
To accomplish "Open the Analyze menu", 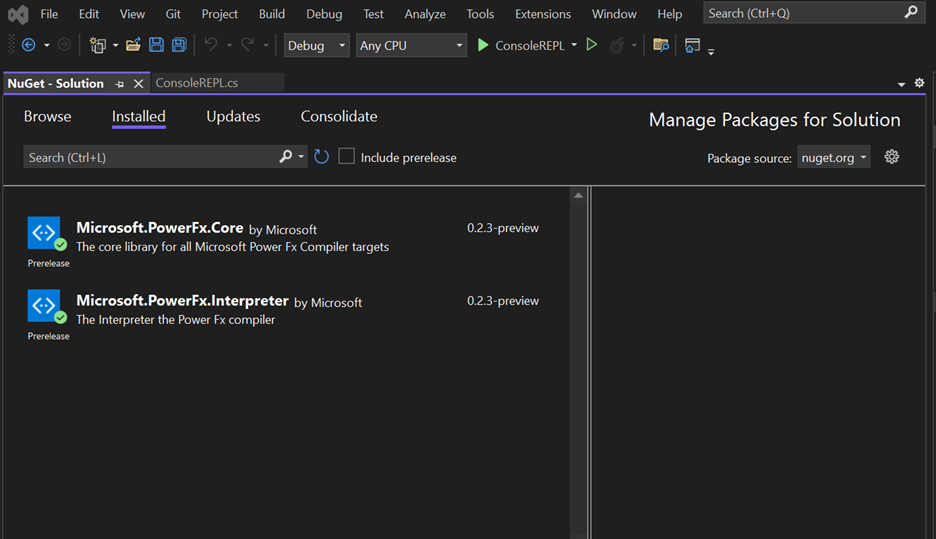I will (425, 14).
